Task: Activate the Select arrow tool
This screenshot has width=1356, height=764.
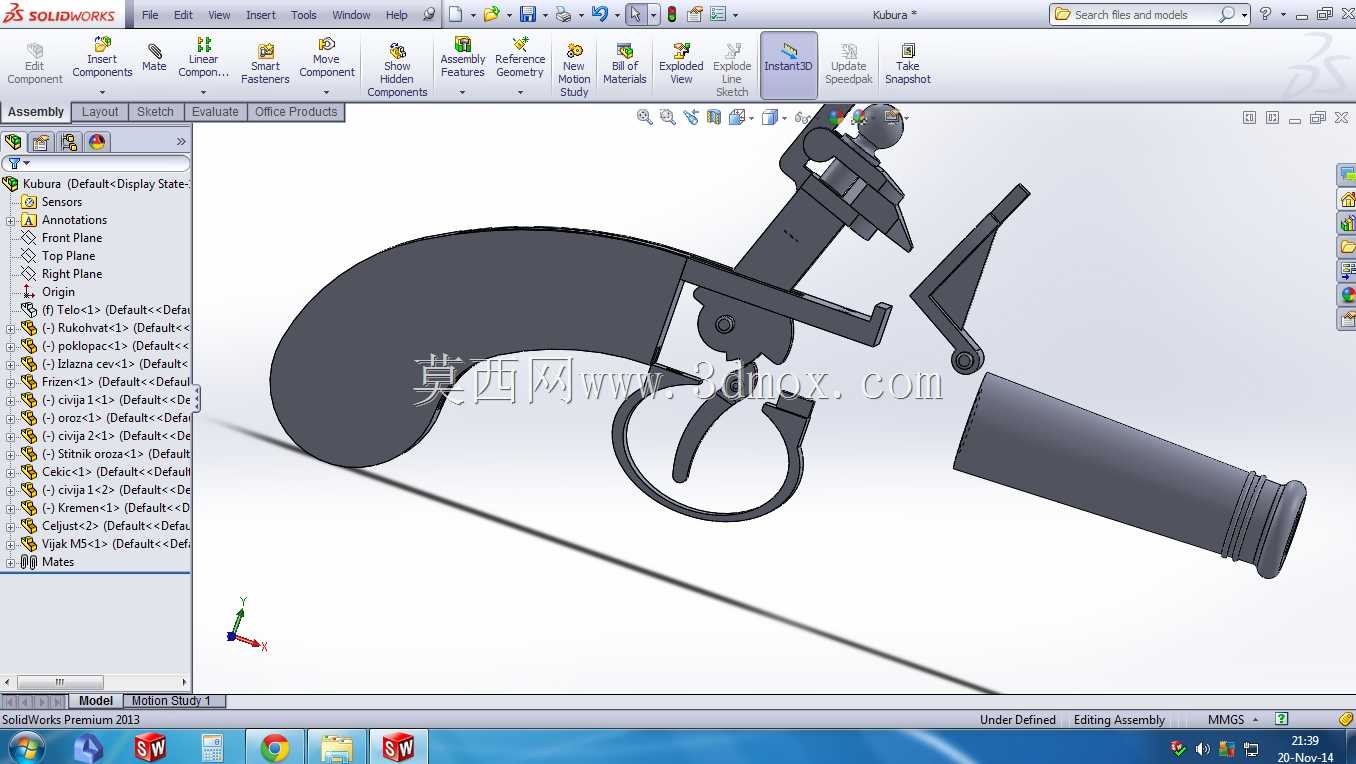Action: pos(636,14)
